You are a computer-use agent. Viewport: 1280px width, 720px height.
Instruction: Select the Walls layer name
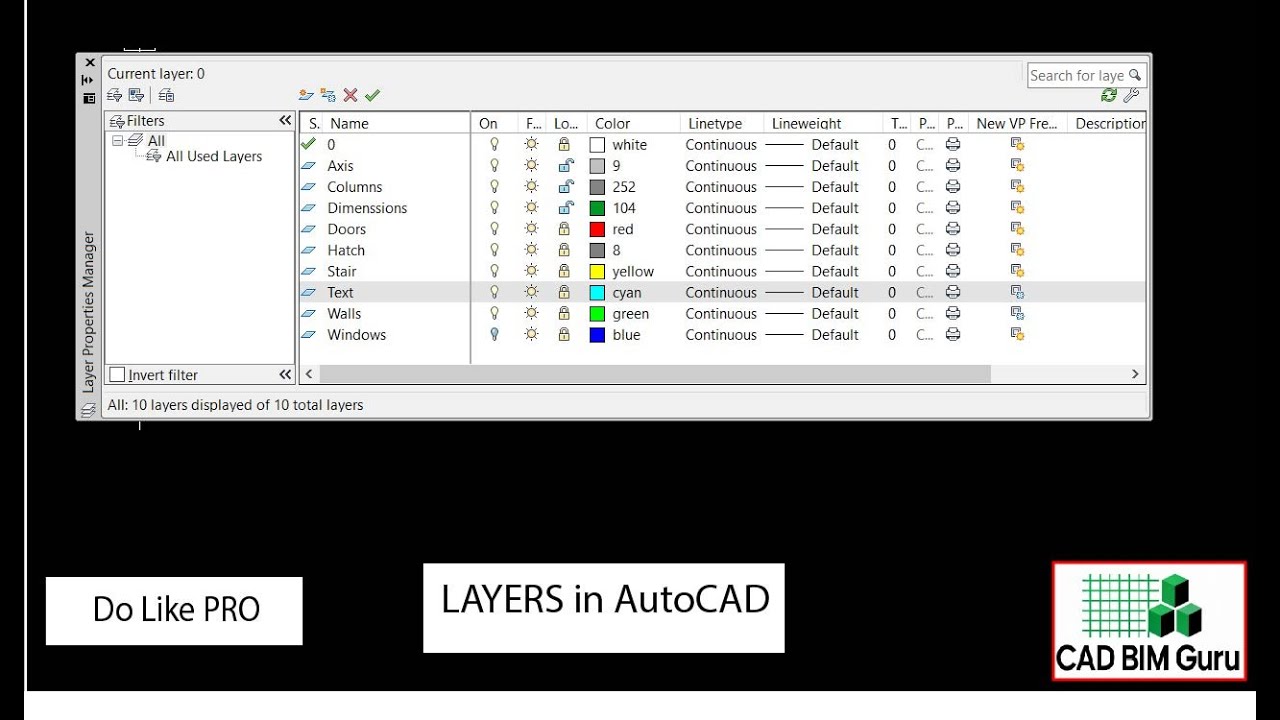point(344,313)
